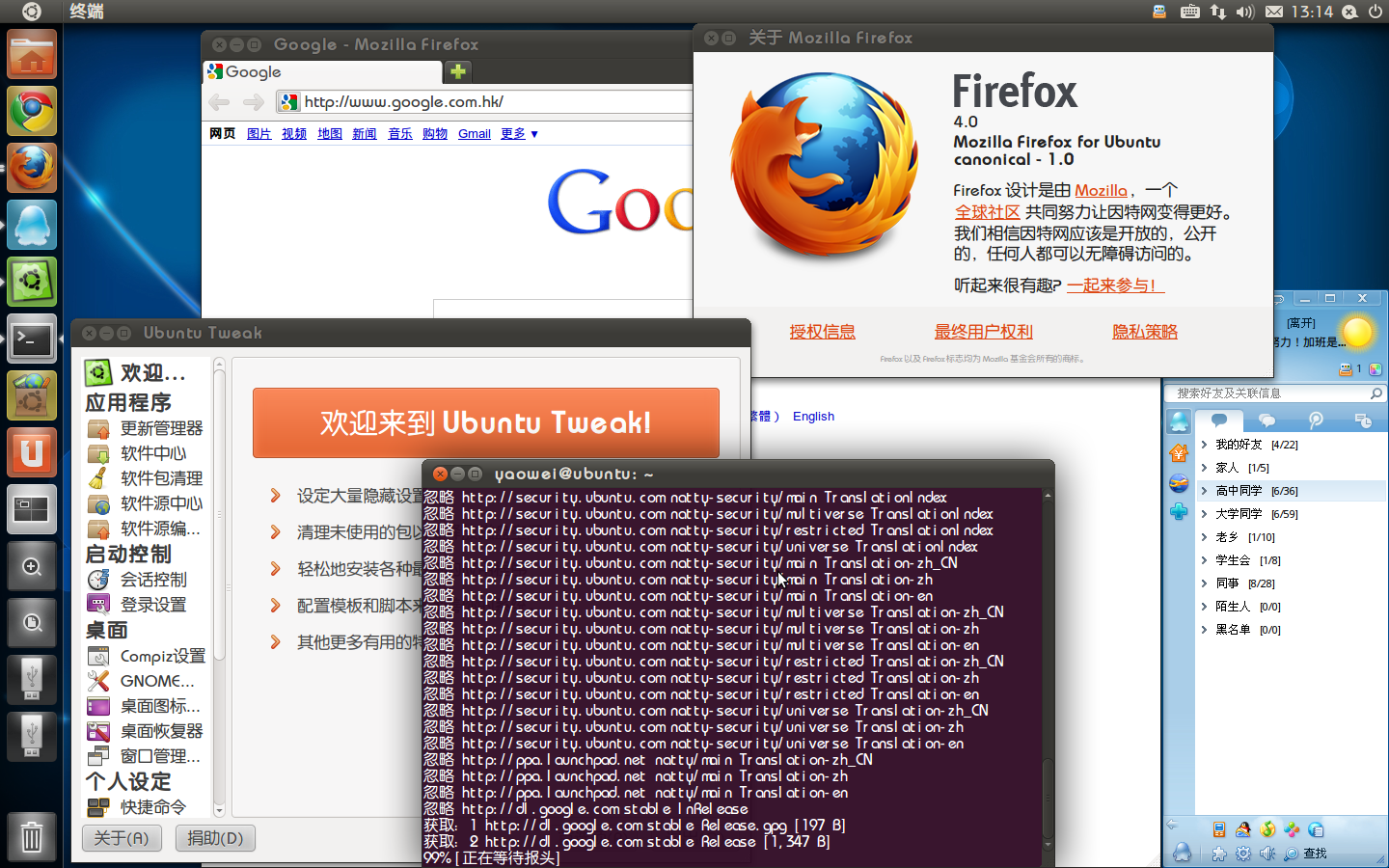The width and height of the screenshot is (1389, 868).
Task: Go back in Firefox Google window
Action: (x=219, y=102)
